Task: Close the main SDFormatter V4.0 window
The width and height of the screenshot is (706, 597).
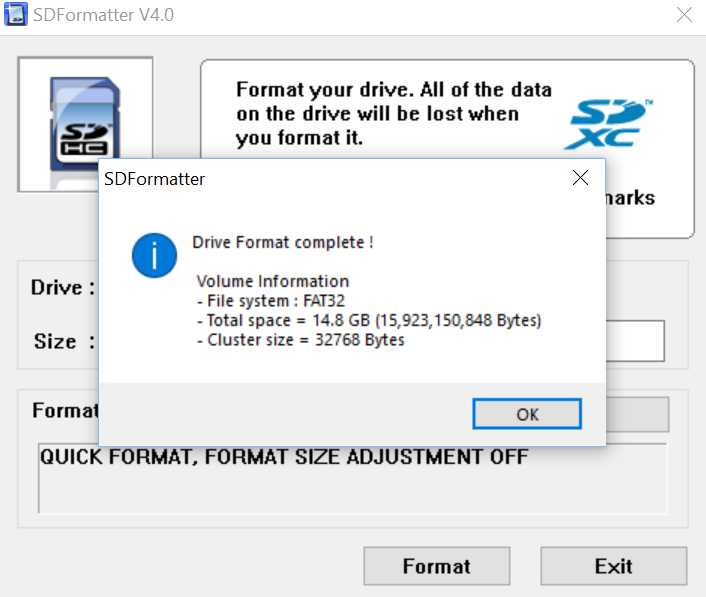Action: coord(684,15)
